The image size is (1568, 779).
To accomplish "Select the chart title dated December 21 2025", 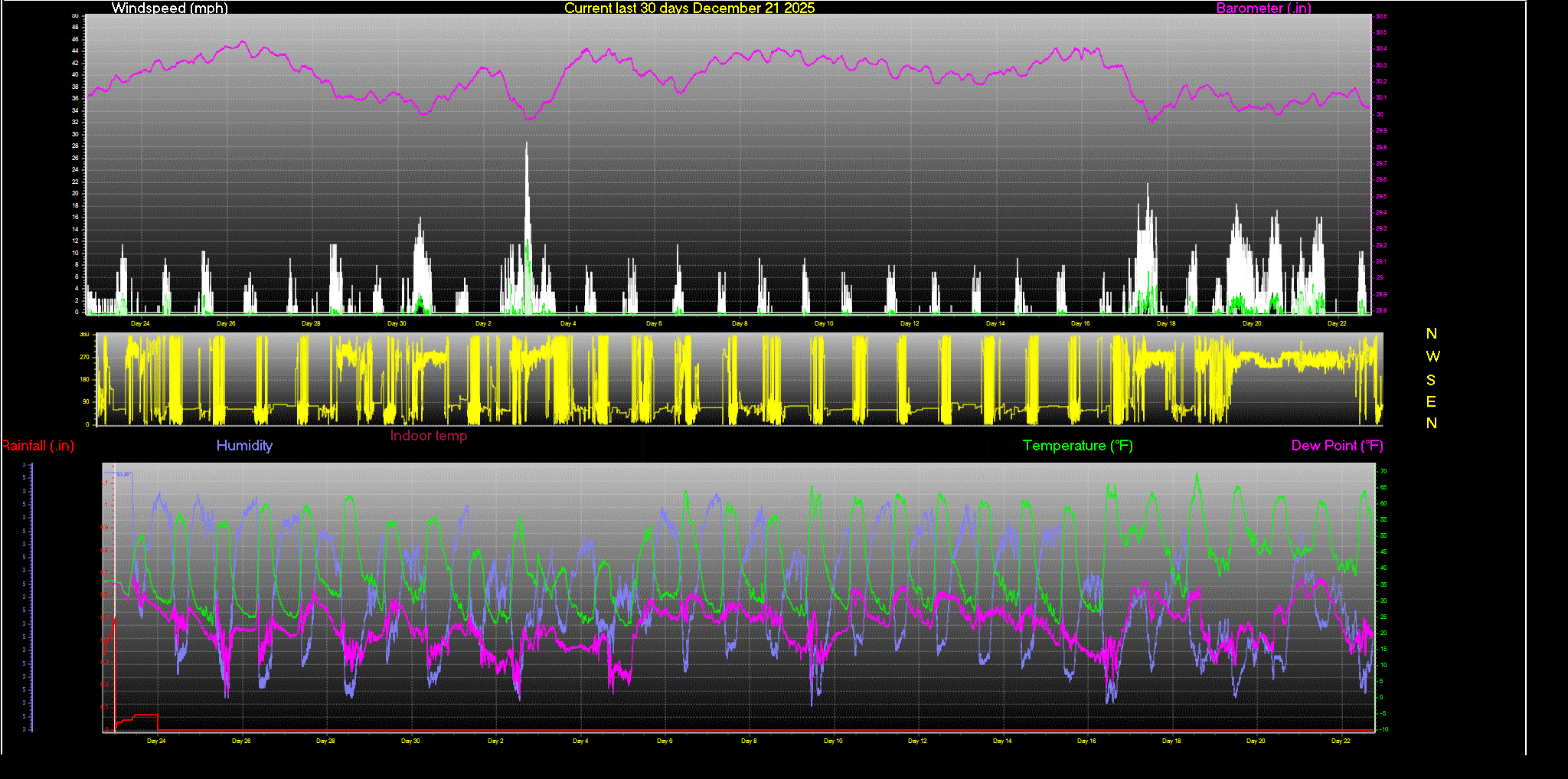I will point(689,8).
